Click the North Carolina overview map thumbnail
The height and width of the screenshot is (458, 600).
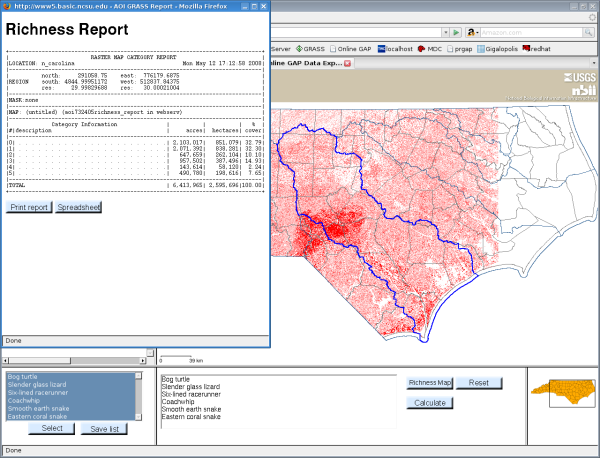(563, 393)
